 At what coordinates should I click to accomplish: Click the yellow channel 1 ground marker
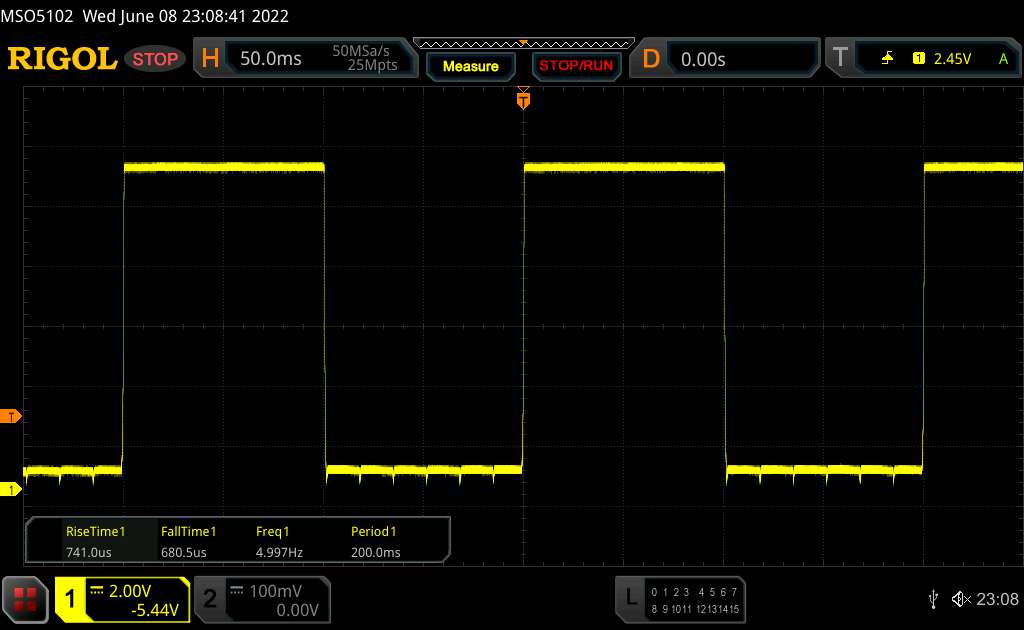pyautogui.click(x=10, y=489)
